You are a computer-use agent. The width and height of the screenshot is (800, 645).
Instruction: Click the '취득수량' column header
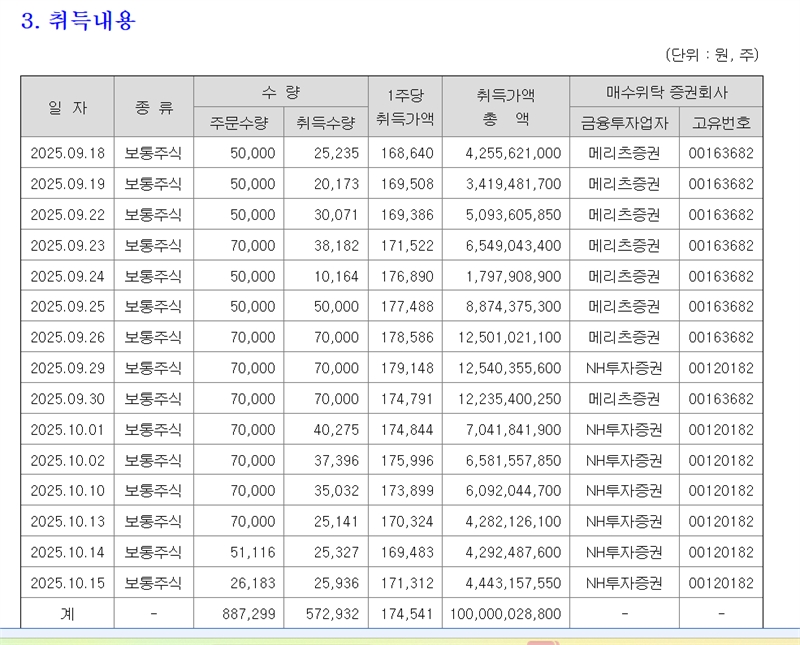pyautogui.click(x=324, y=123)
